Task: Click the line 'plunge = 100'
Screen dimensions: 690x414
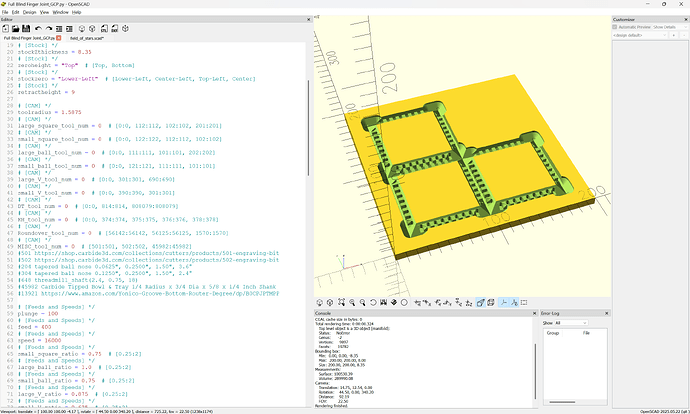Action: (38, 314)
